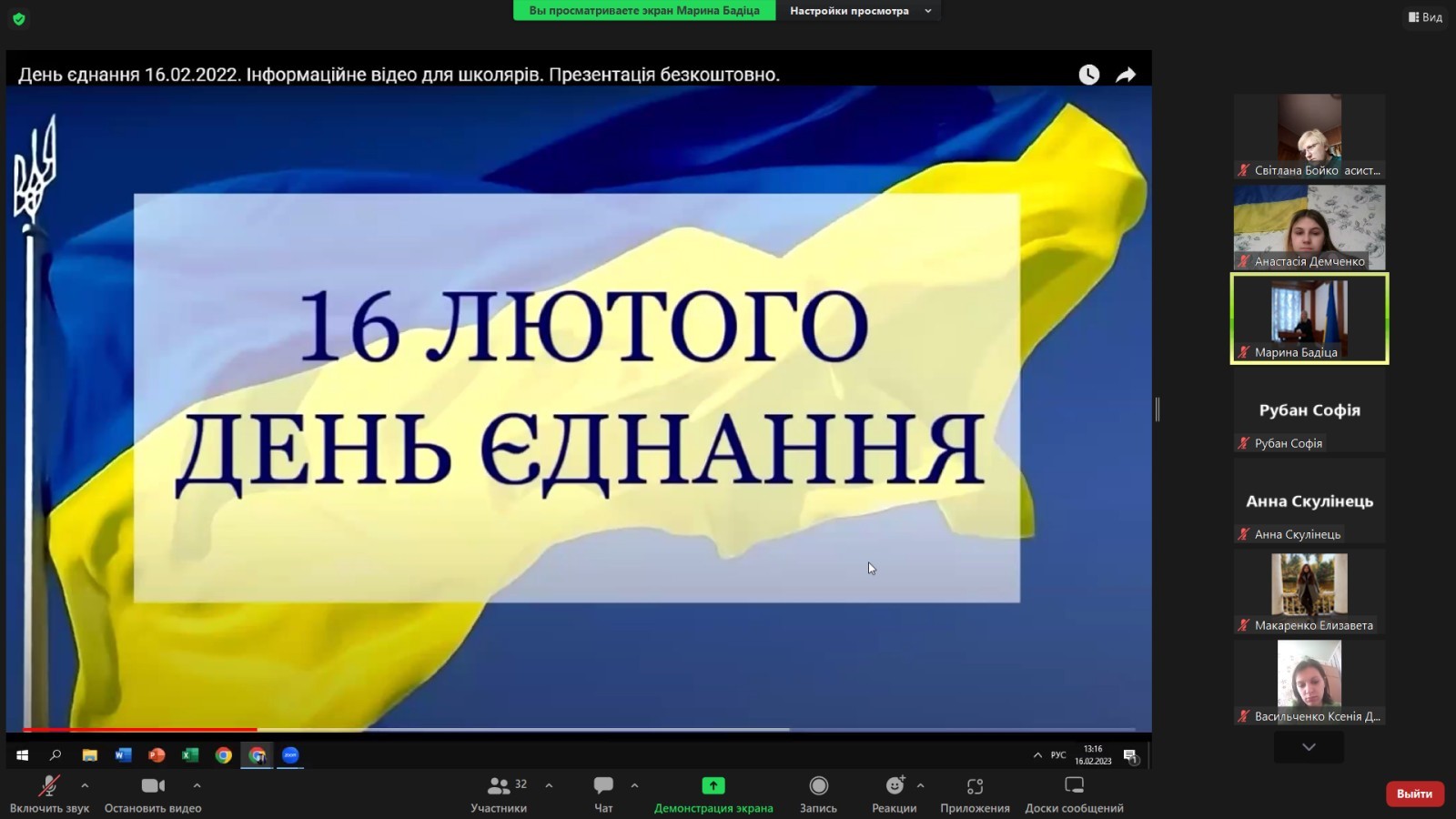Image resolution: width=1456 pixels, height=819 pixels.
Task: Click the green encryption shield icon
Action: coord(19,18)
